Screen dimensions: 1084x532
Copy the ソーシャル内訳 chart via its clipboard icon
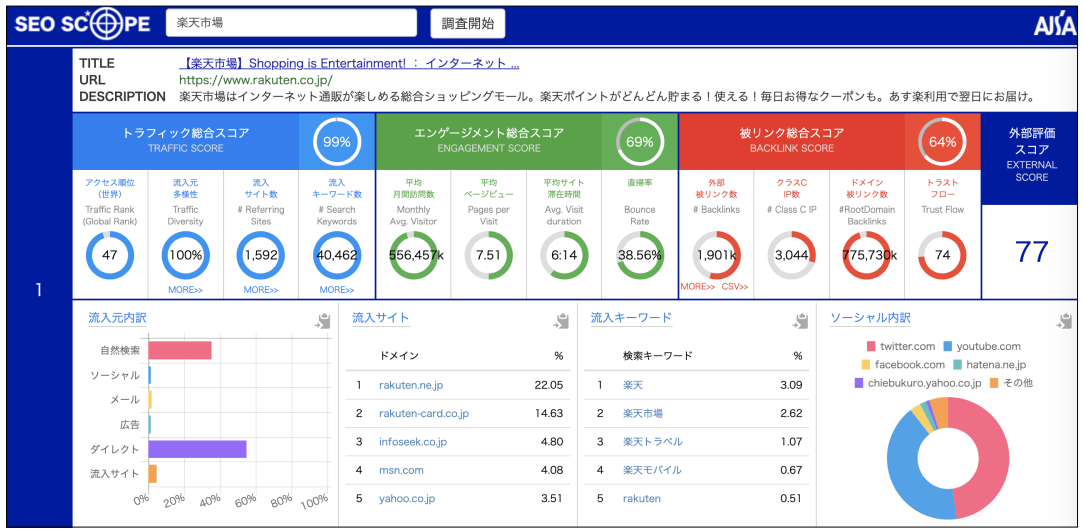click(x=1064, y=321)
